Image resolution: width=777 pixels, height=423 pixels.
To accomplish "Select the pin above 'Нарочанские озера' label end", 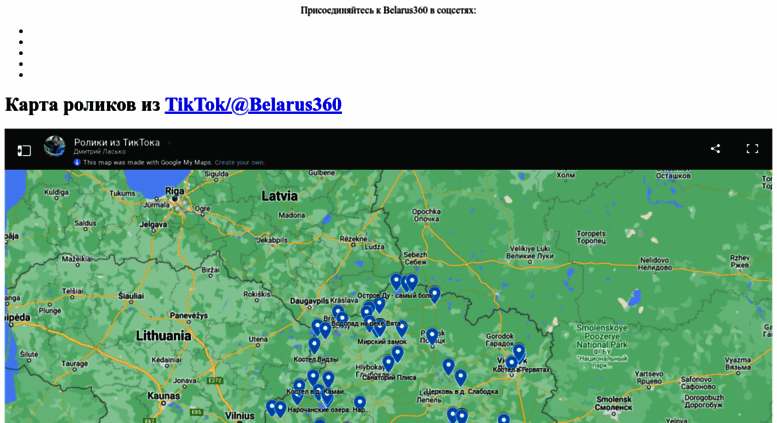I will (360, 402).
